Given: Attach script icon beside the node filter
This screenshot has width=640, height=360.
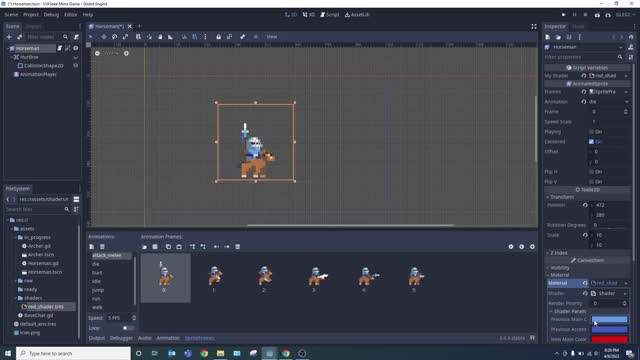Looking at the screenshot, I should 76,37.
